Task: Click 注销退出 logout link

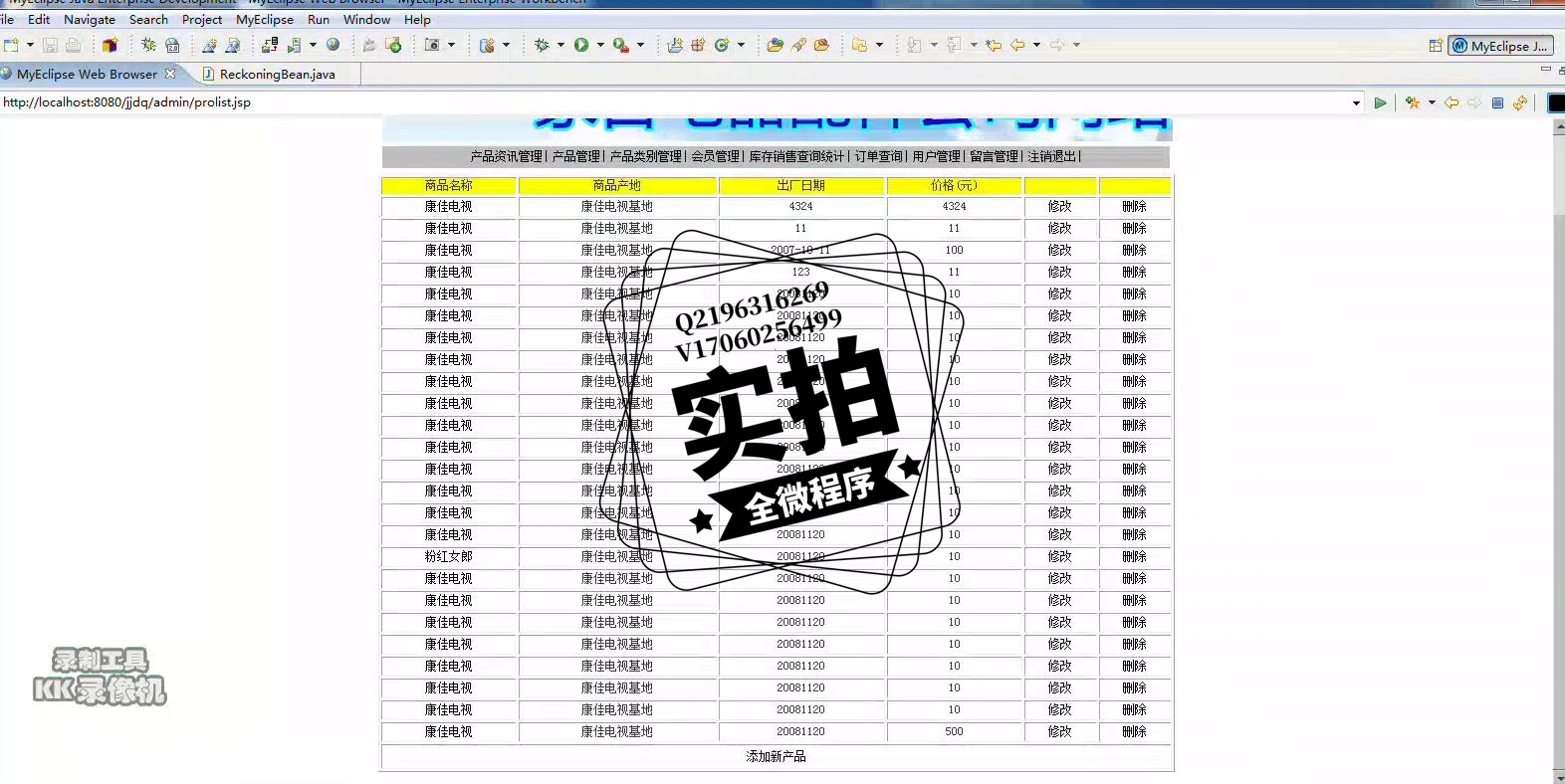Action: click(1052, 156)
